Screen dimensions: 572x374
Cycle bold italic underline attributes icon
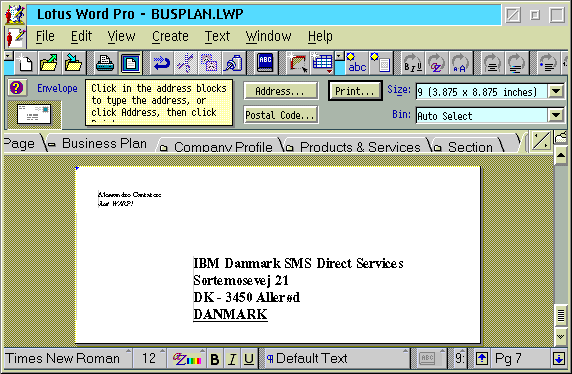pos(413,63)
